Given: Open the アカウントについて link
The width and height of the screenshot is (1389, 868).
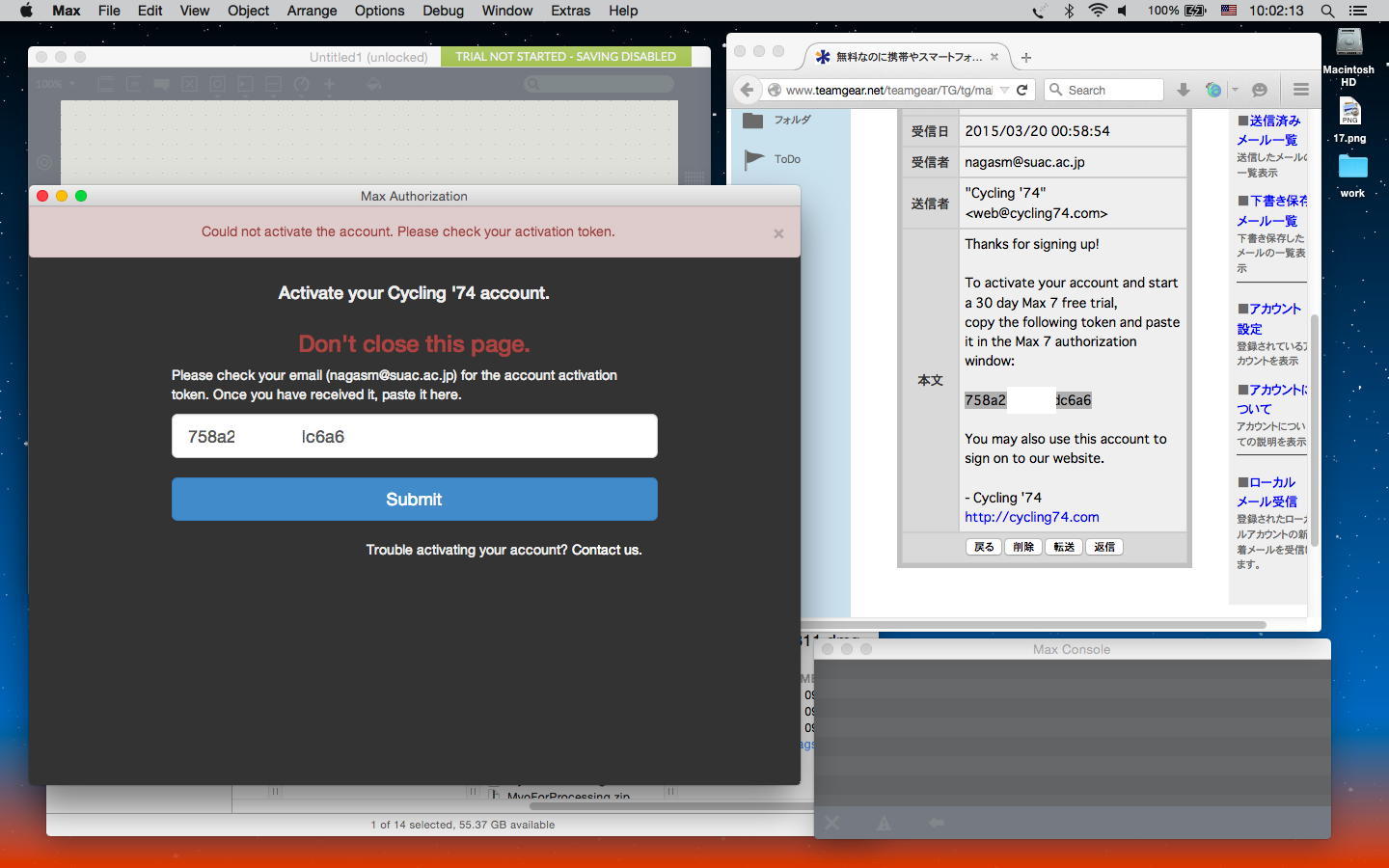Looking at the screenshot, I should pyautogui.click(x=1272, y=399).
